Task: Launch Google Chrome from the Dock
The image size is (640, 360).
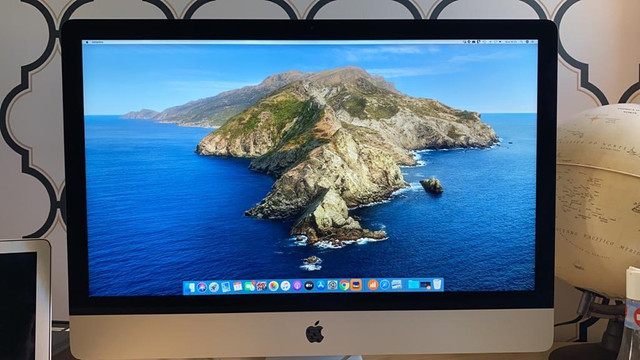Action: click(344, 285)
